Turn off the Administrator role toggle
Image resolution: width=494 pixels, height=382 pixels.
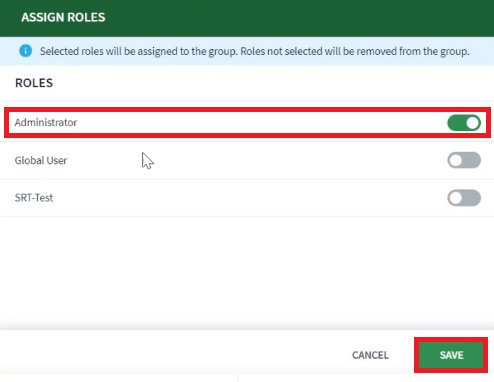point(464,123)
